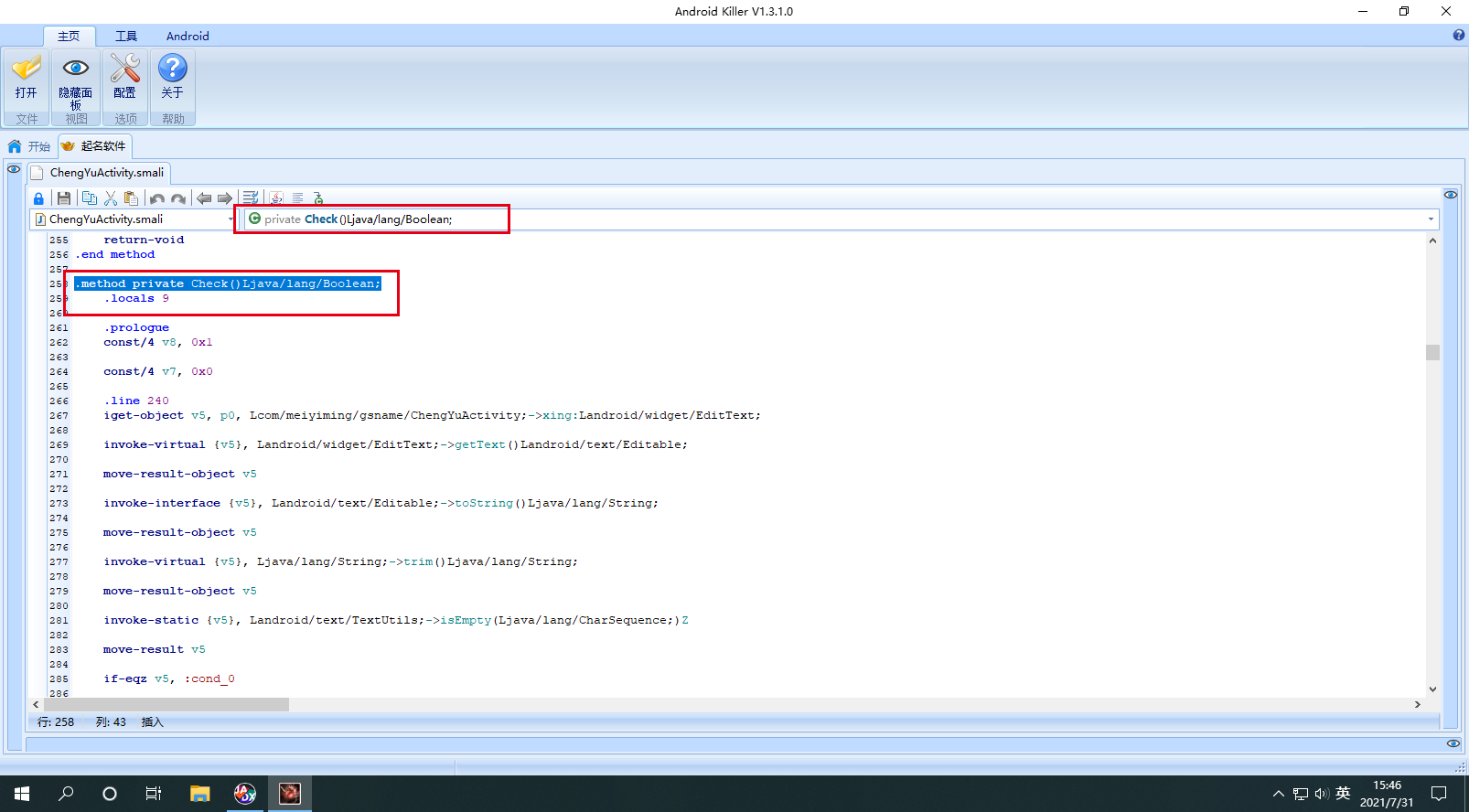Image resolution: width=1469 pixels, height=812 pixels.
Task: Click the return-void code line
Action: tap(144, 240)
